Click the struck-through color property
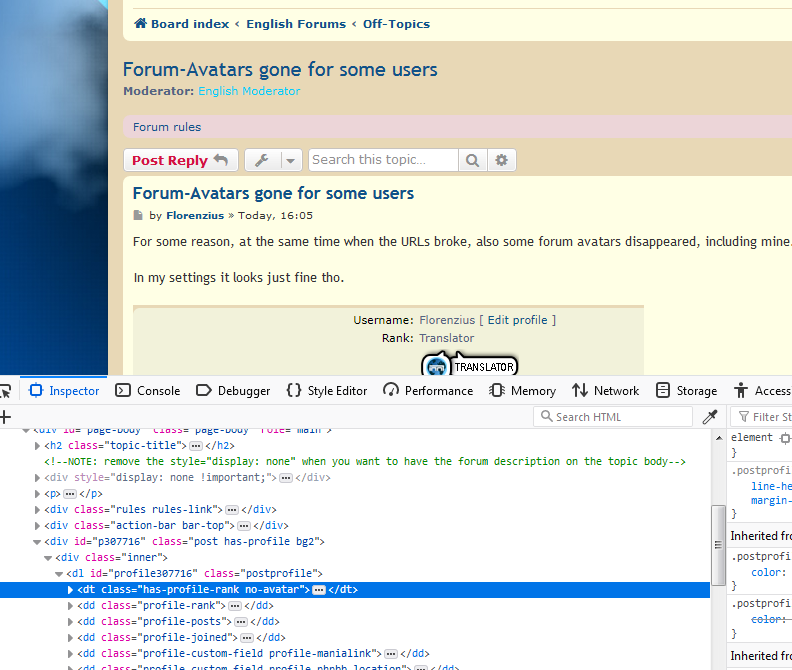Viewport: 792px width, 670px height. [x=771, y=619]
